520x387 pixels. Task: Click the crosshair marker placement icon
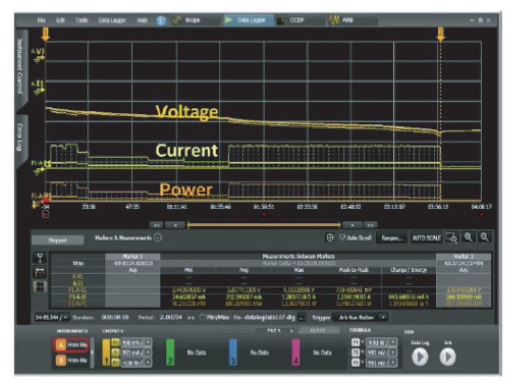click(x=330, y=238)
